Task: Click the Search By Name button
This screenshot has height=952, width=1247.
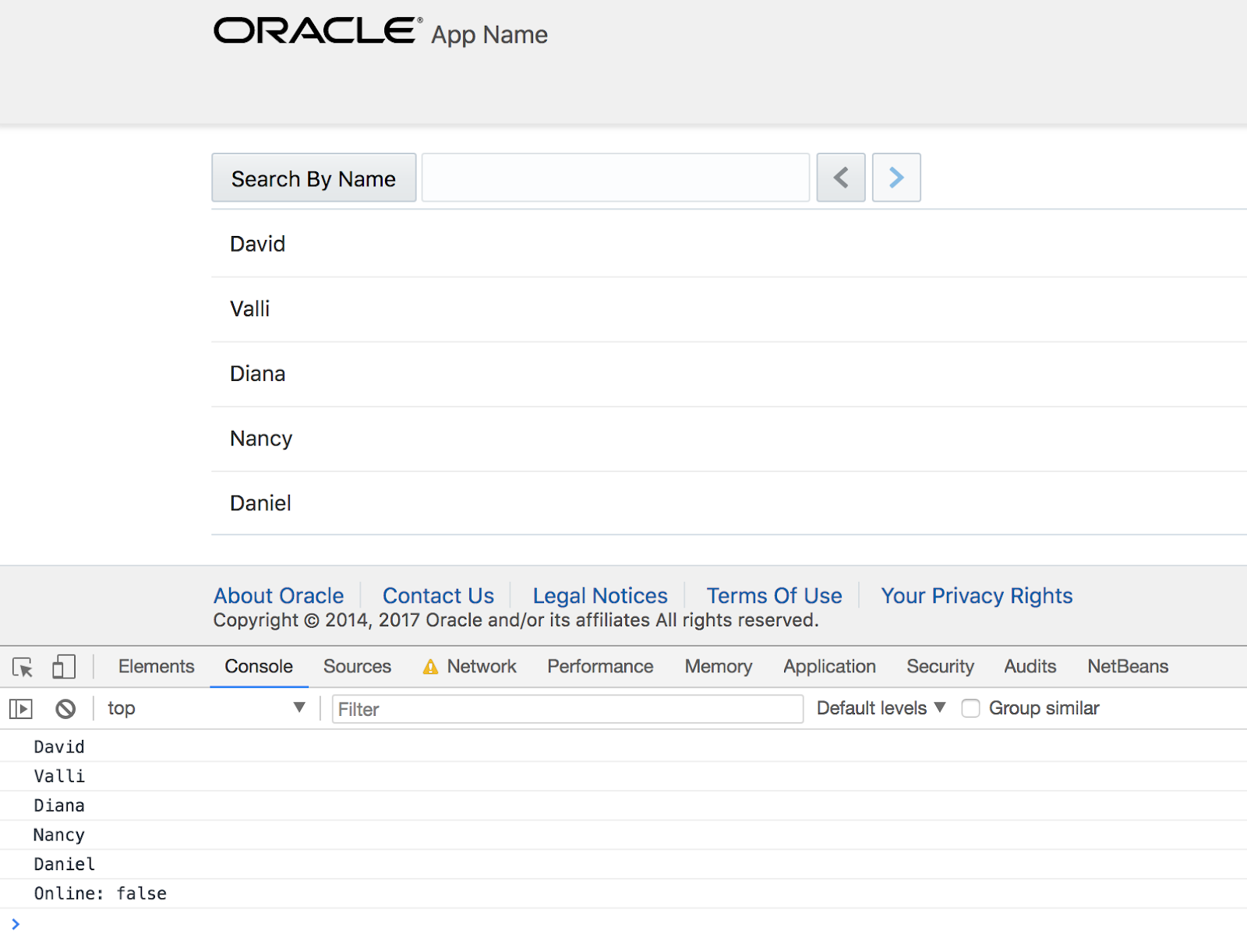Action: pos(313,178)
